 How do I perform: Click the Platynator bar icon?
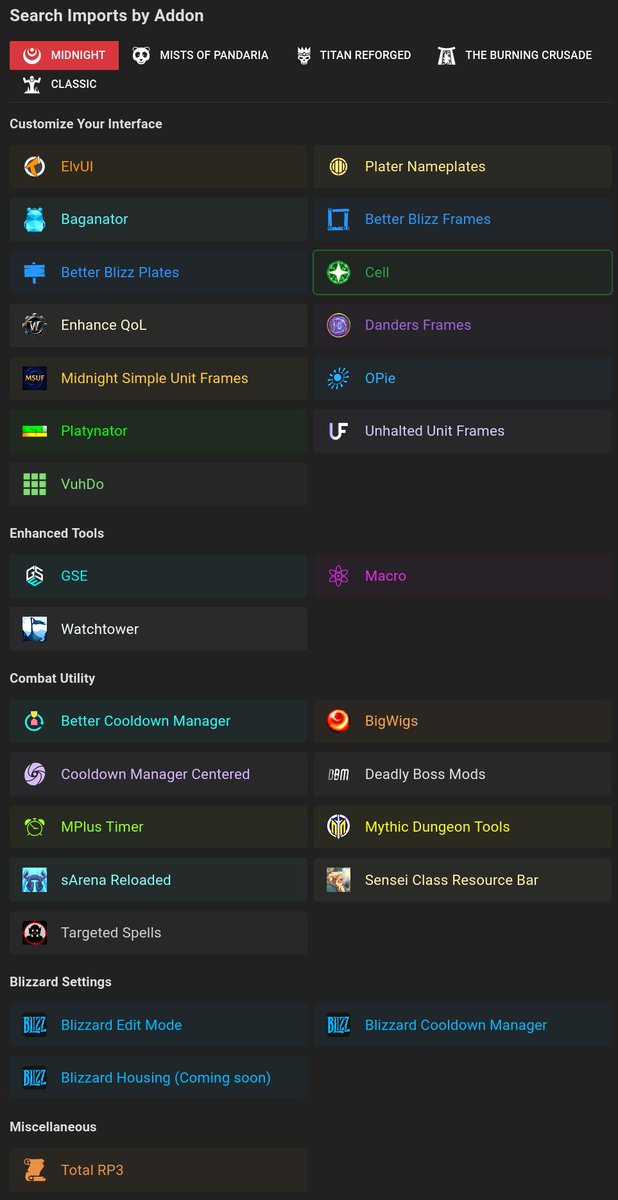pyautogui.click(x=35, y=432)
